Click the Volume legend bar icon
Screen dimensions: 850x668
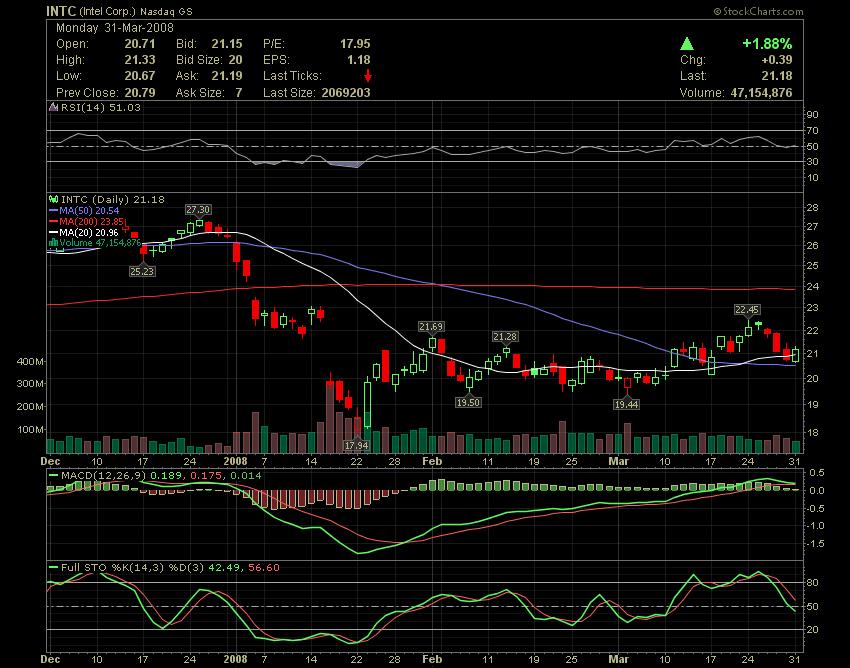(x=54, y=242)
